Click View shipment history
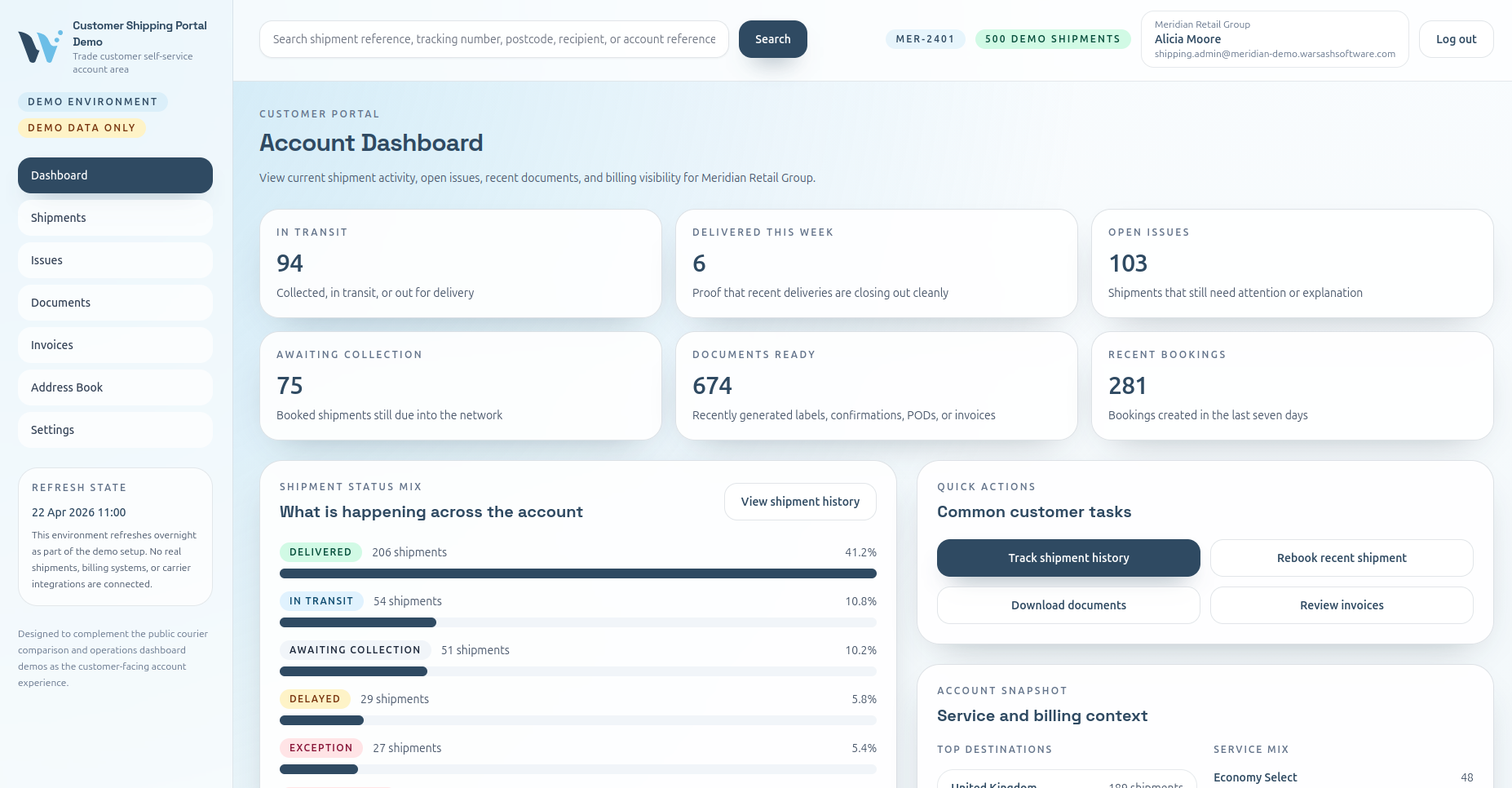 click(799, 502)
